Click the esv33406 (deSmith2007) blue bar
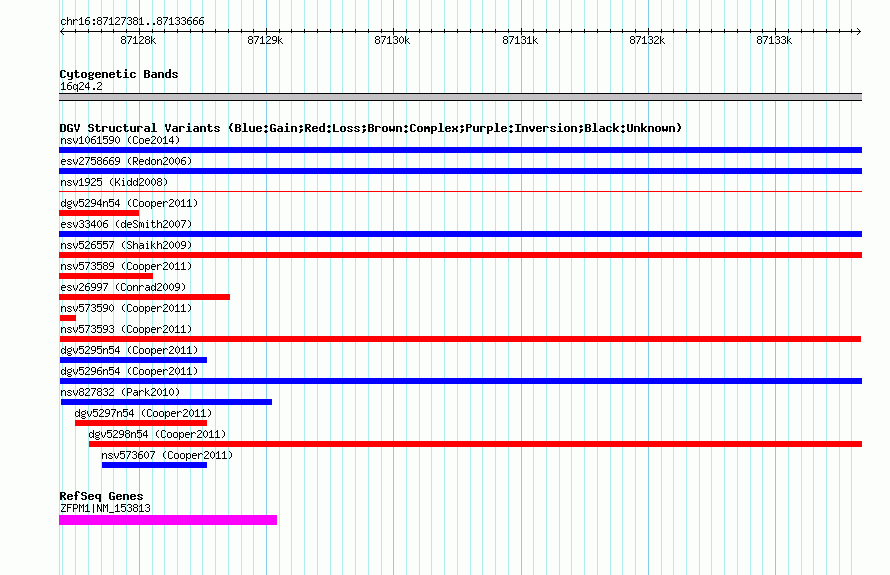This screenshot has width=890, height=575. tap(460, 234)
